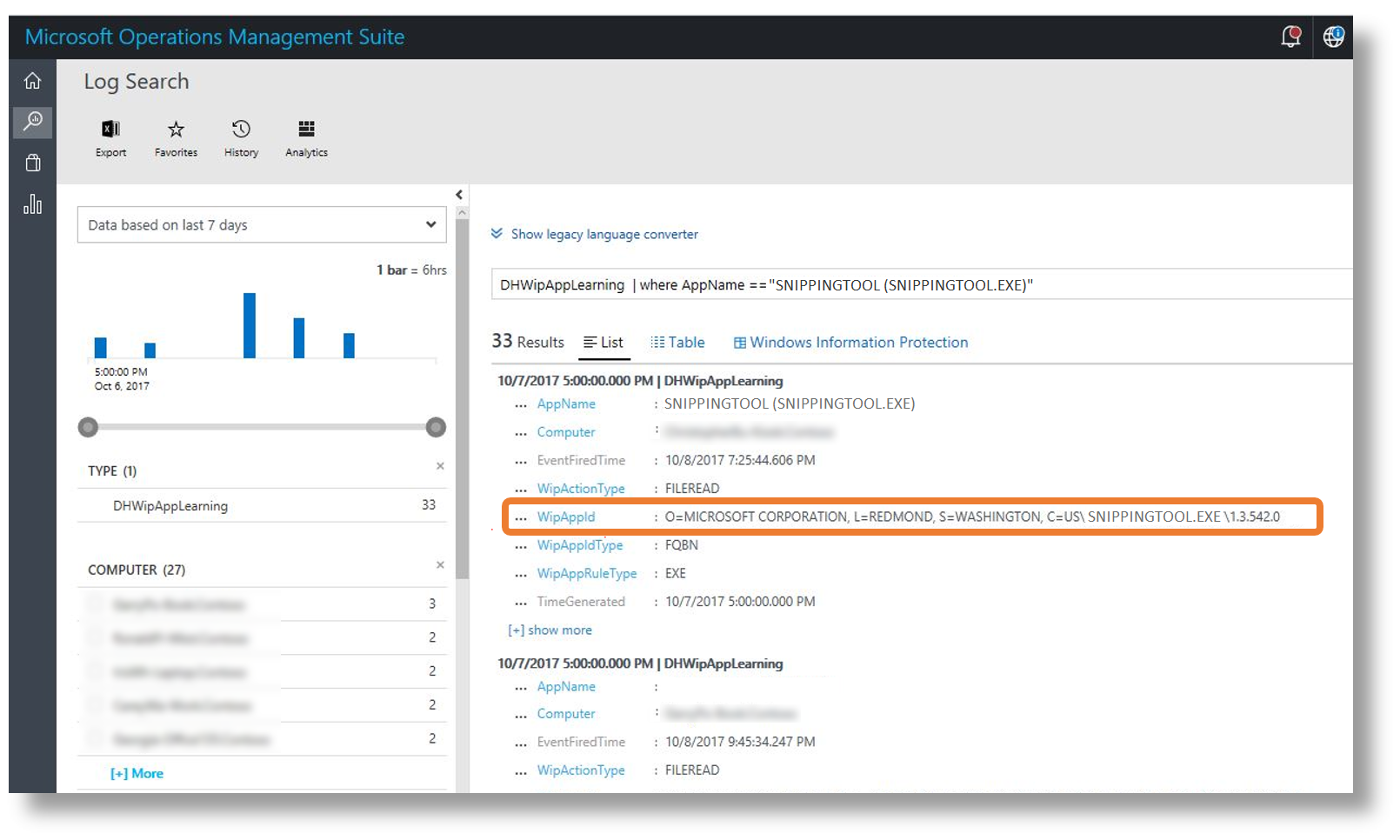1400x840 pixels.
Task: Switch to the Table view tab
Action: tap(677, 343)
